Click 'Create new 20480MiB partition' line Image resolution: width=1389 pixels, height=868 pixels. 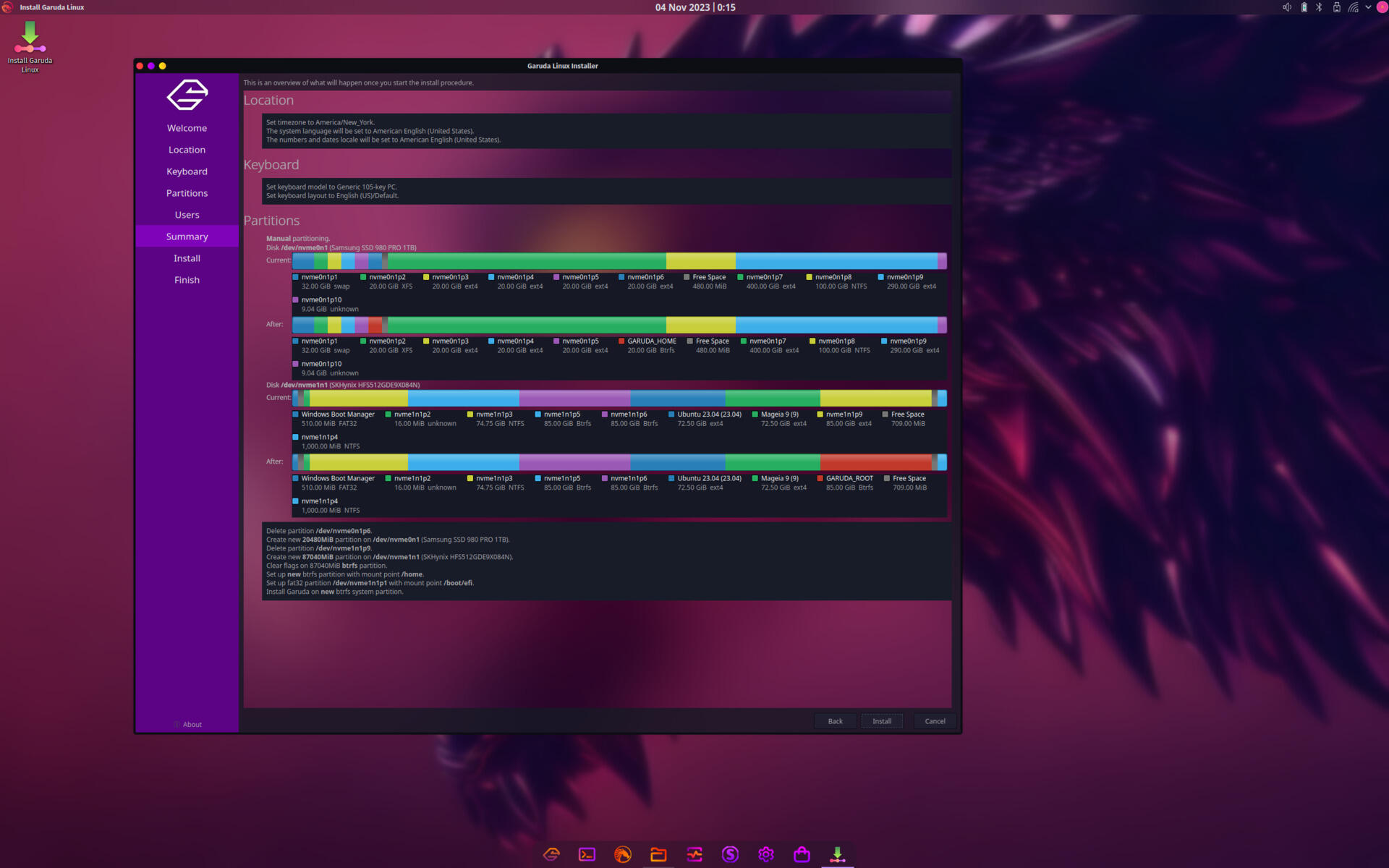[388, 540]
